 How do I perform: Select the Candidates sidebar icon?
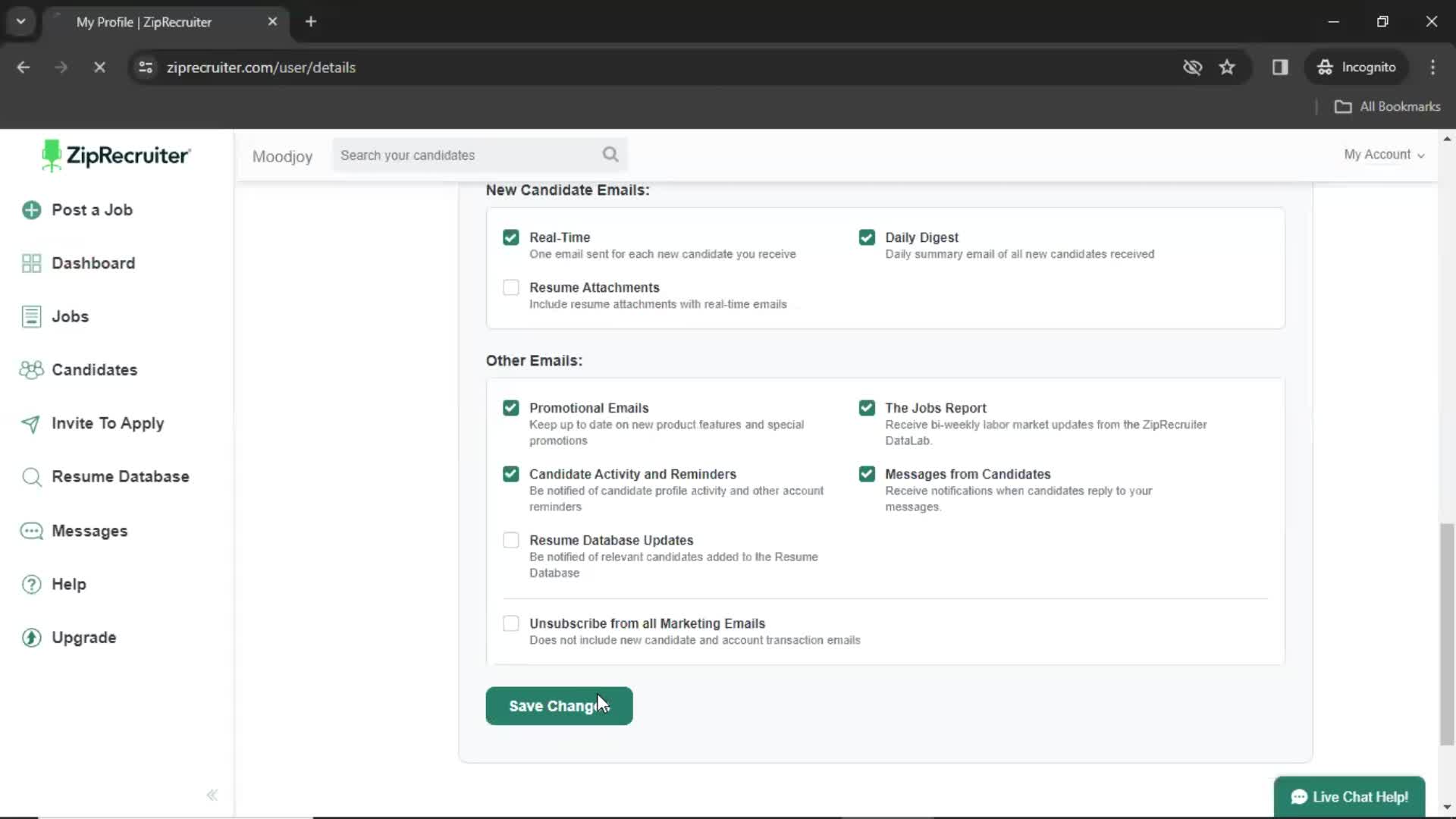(x=30, y=369)
